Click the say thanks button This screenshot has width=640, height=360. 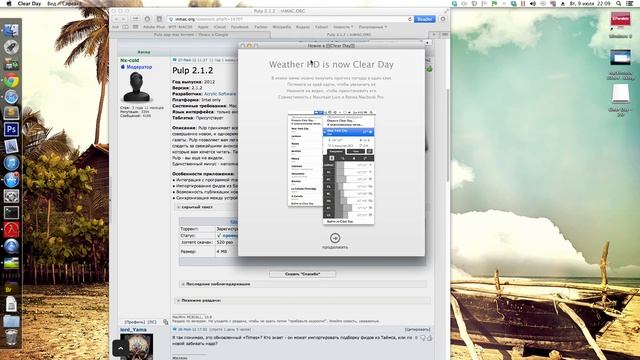coord(302,274)
